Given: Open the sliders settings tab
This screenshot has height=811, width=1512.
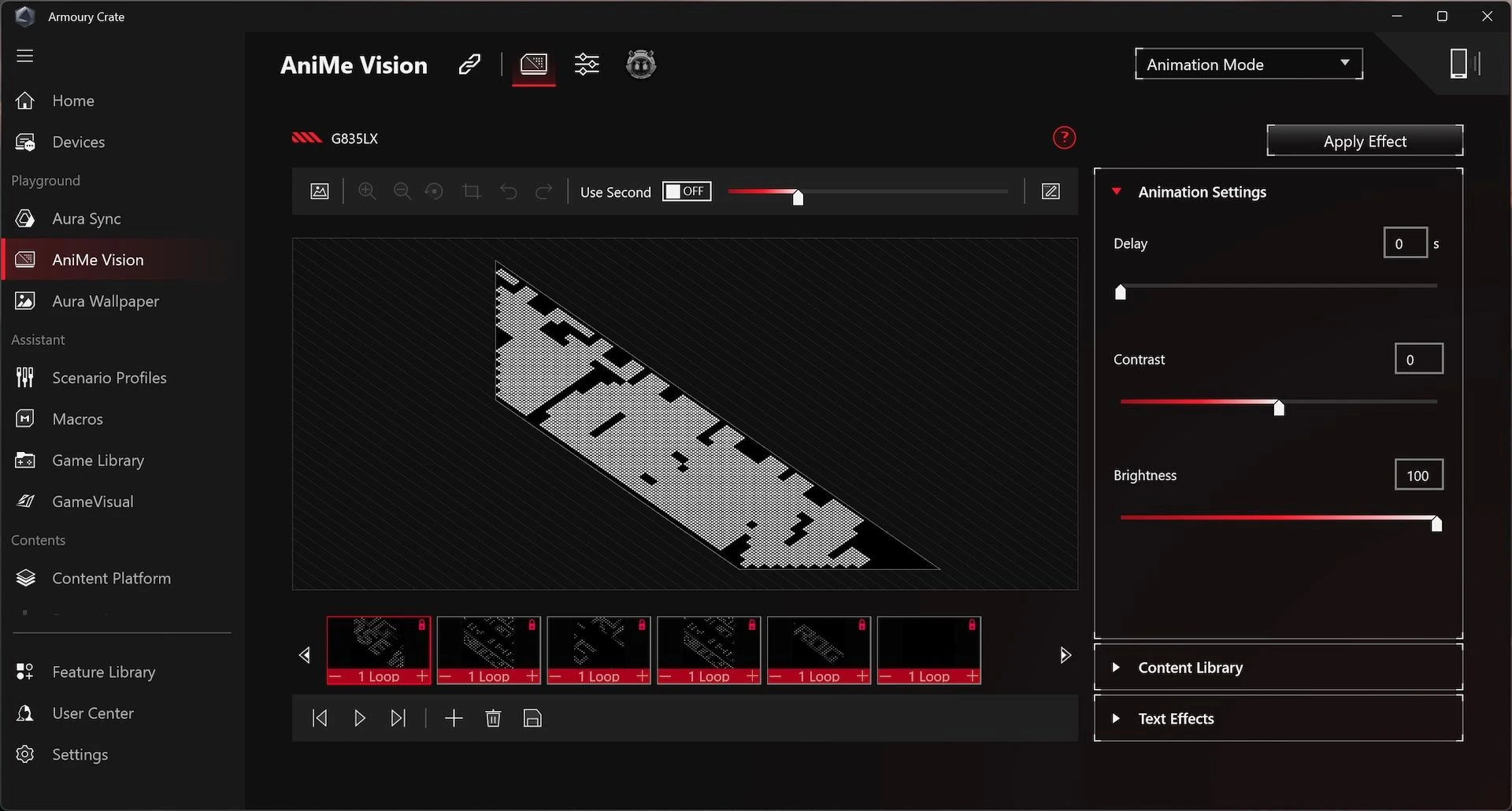Looking at the screenshot, I should coord(587,65).
